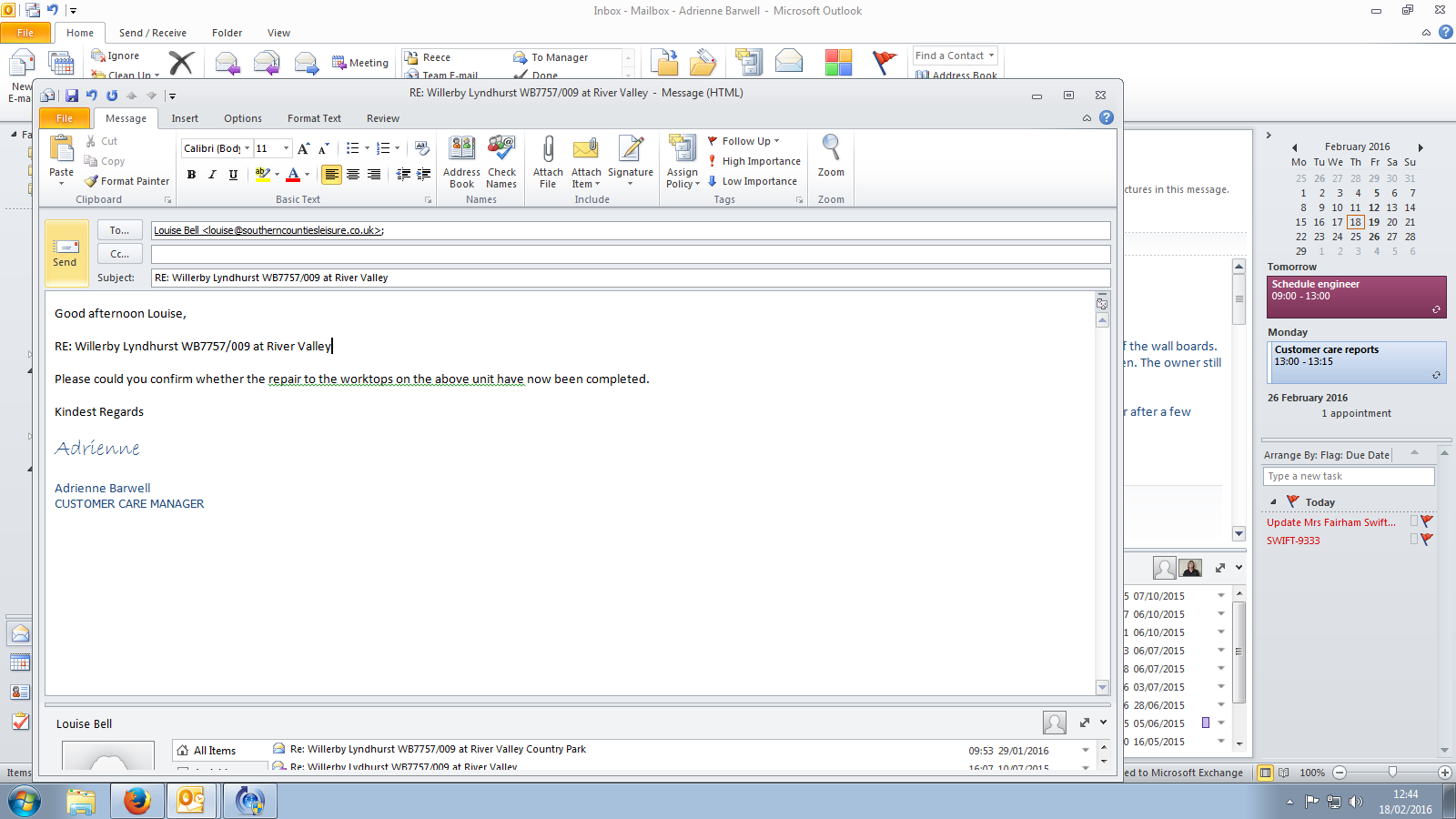Mark message as Low Importance
This screenshot has height=819, width=1456.
[x=753, y=181]
